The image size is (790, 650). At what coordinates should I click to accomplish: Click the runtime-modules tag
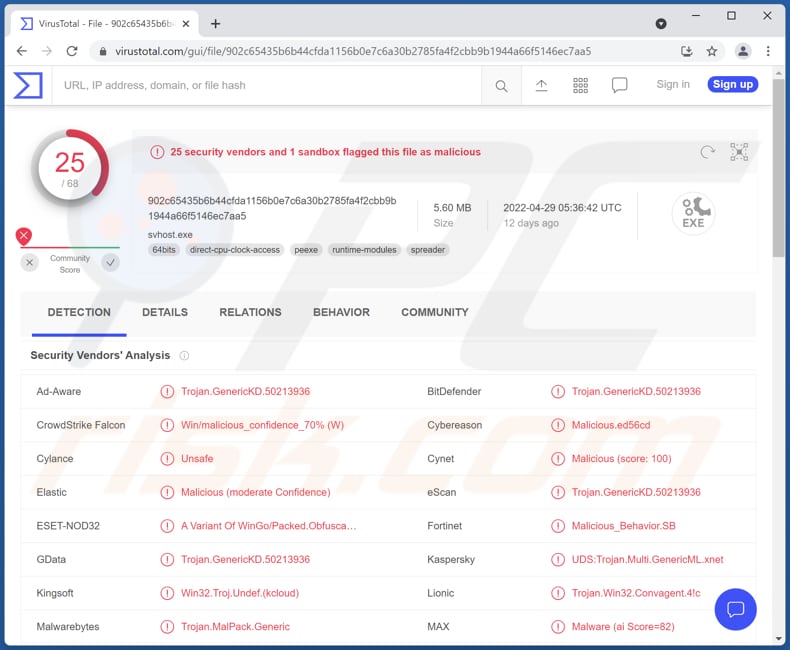[x=364, y=250]
